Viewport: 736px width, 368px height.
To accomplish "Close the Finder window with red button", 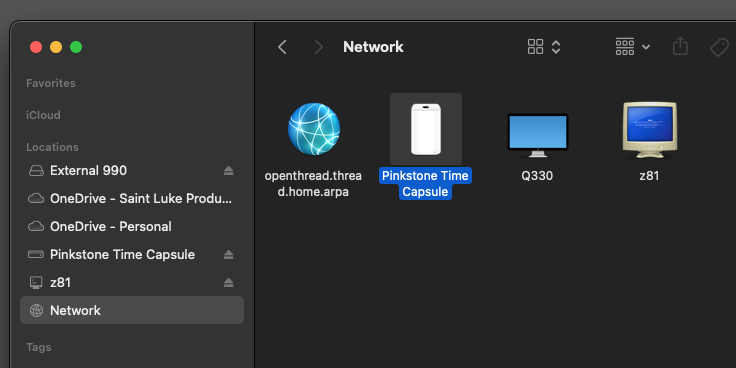I will click(x=36, y=47).
